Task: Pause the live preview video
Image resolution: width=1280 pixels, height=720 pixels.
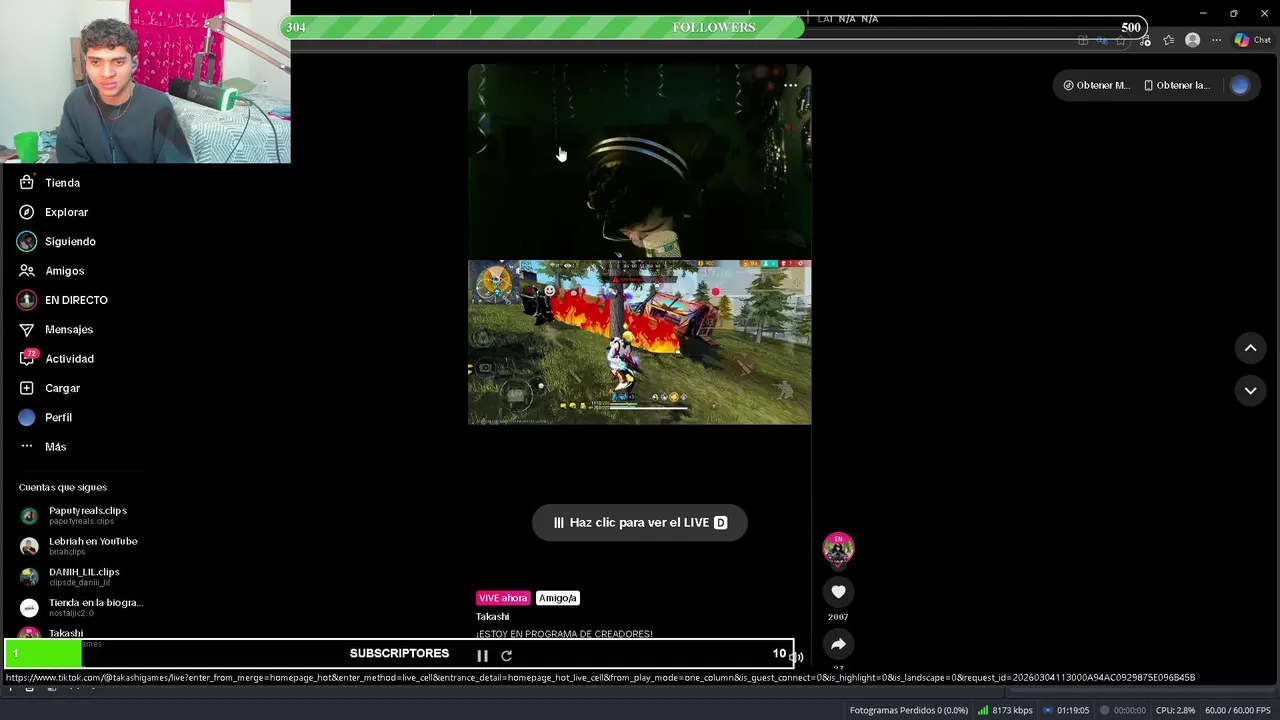Action: tap(482, 656)
